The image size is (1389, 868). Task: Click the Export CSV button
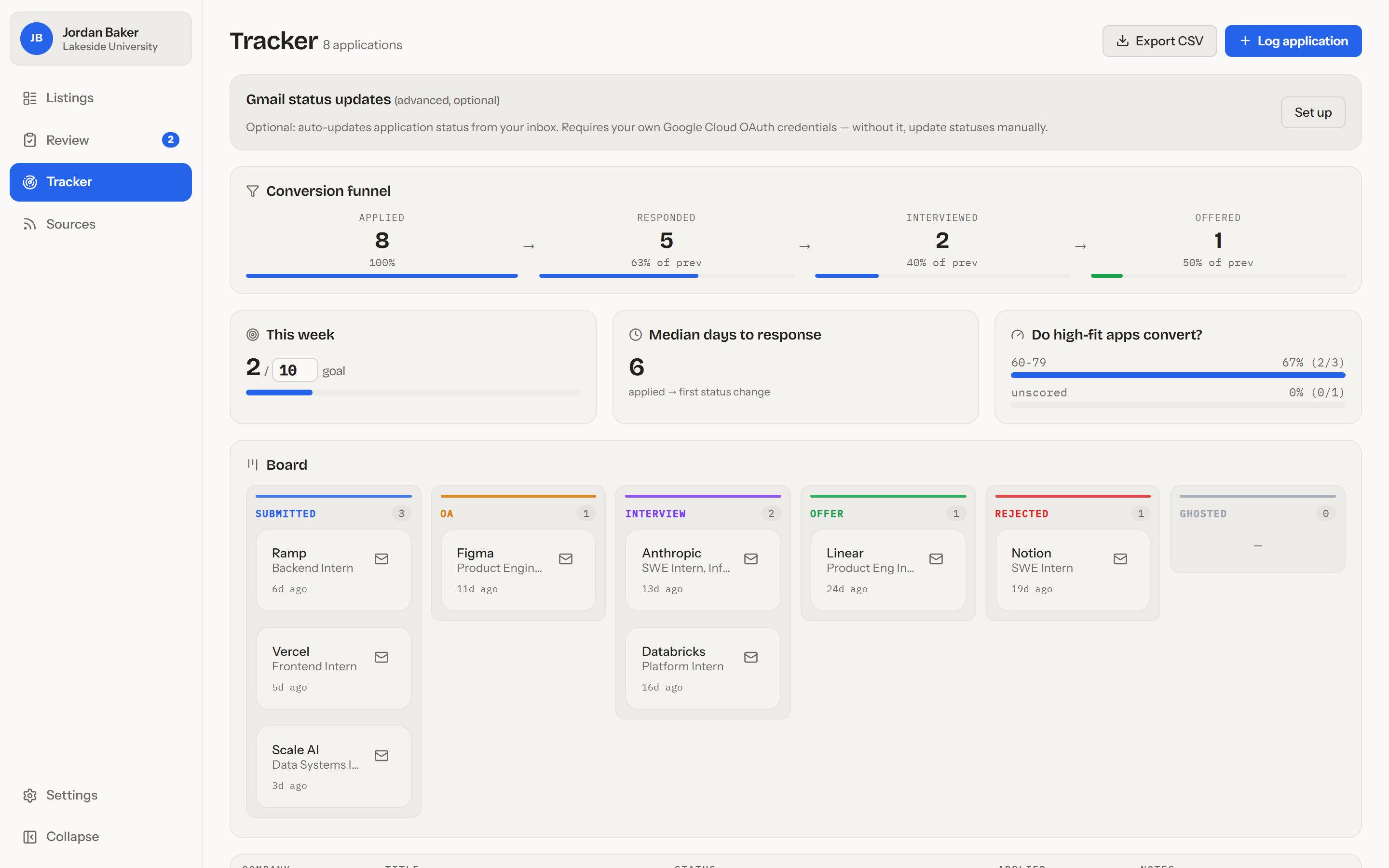tap(1159, 41)
